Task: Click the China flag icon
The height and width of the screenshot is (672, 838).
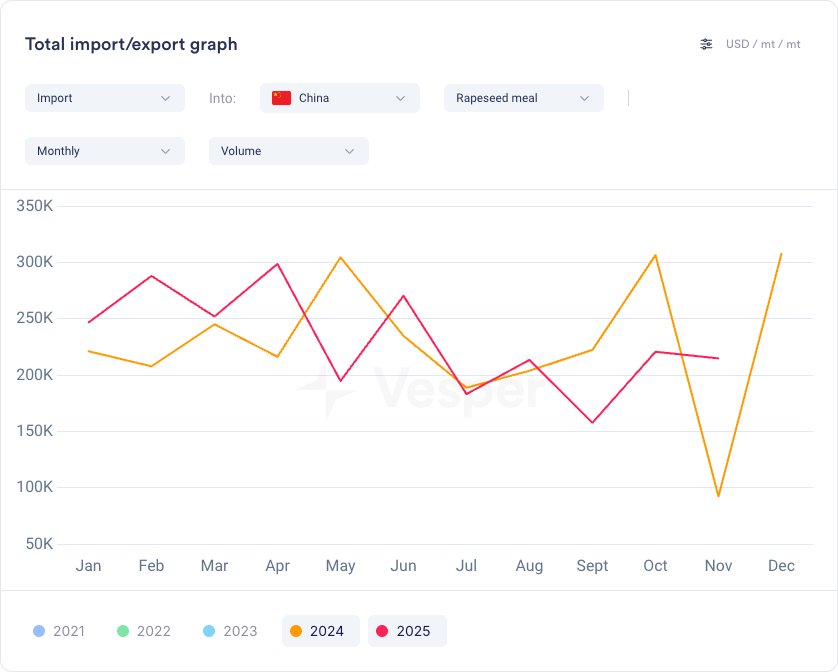Action: (x=281, y=98)
